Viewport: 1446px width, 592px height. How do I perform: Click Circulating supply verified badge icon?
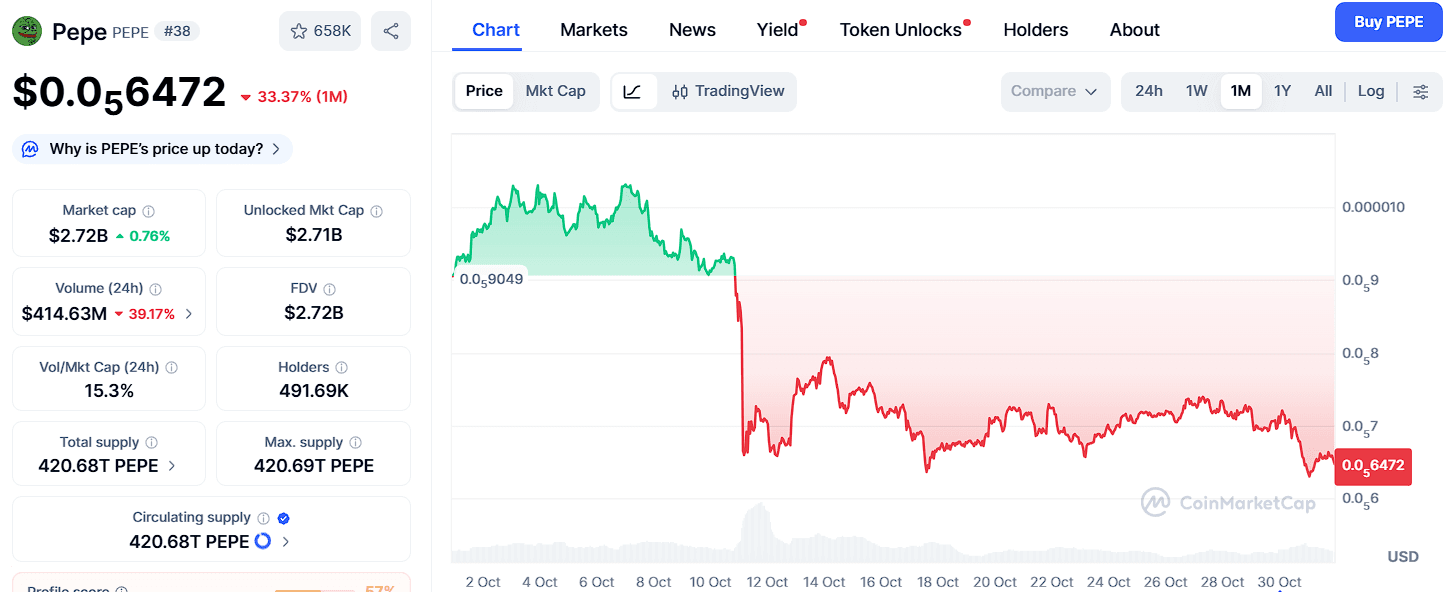283,518
